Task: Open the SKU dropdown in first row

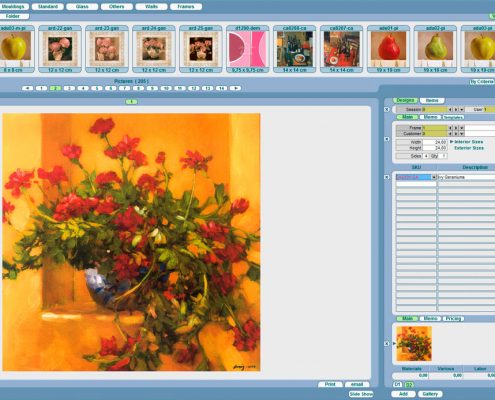Action: pyautogui.click(x=434, y=177)
